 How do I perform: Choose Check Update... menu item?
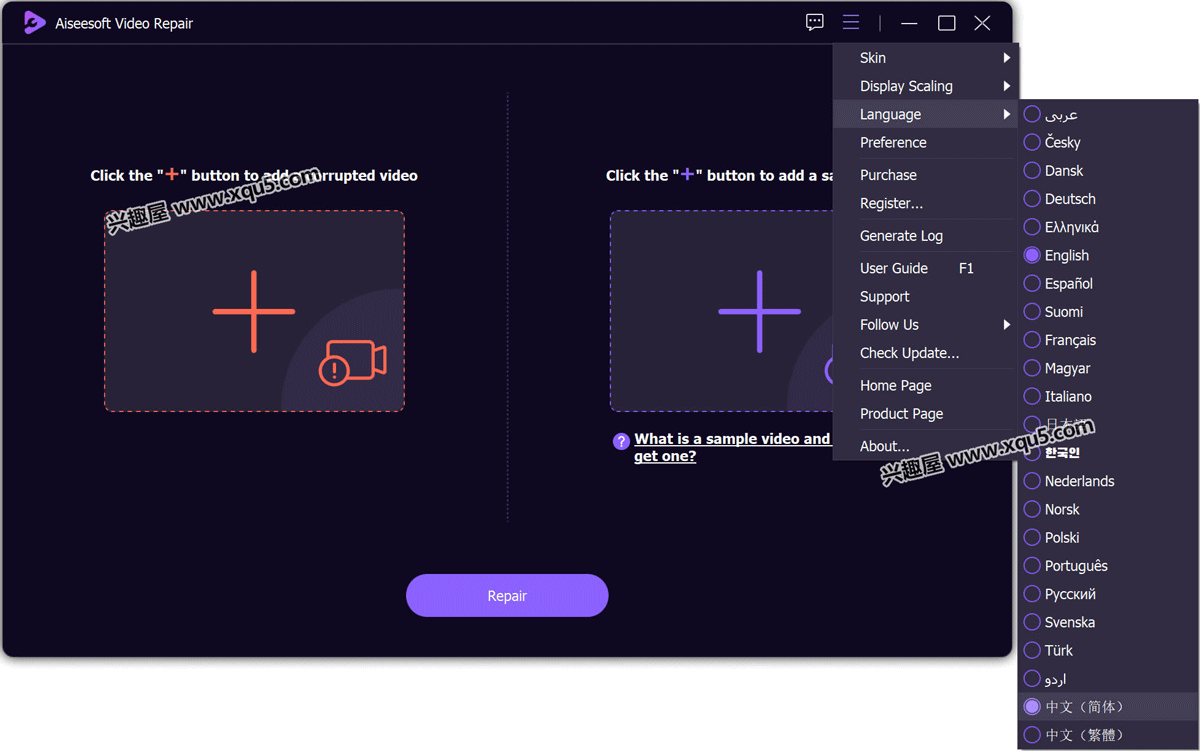pyautogui.click(x=925, y=353)
